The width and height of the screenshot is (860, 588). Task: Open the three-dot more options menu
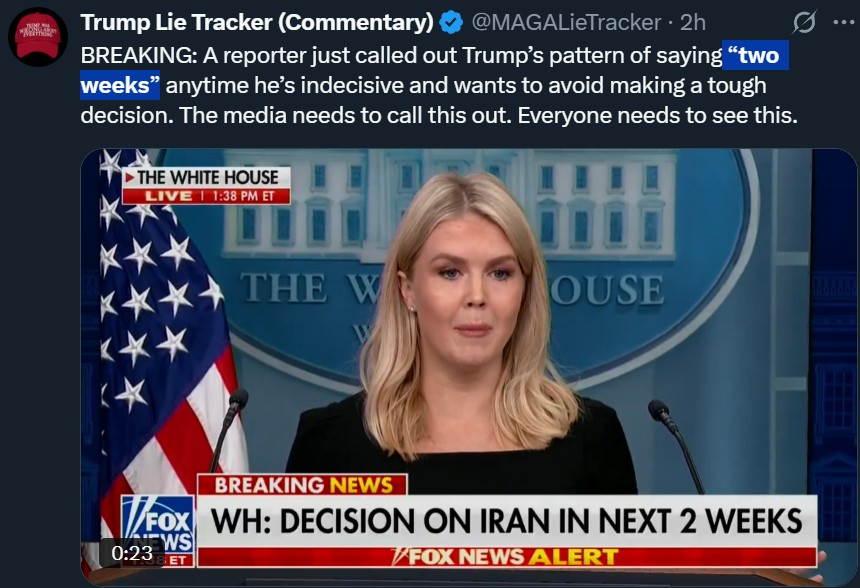[x=844, y=22]
